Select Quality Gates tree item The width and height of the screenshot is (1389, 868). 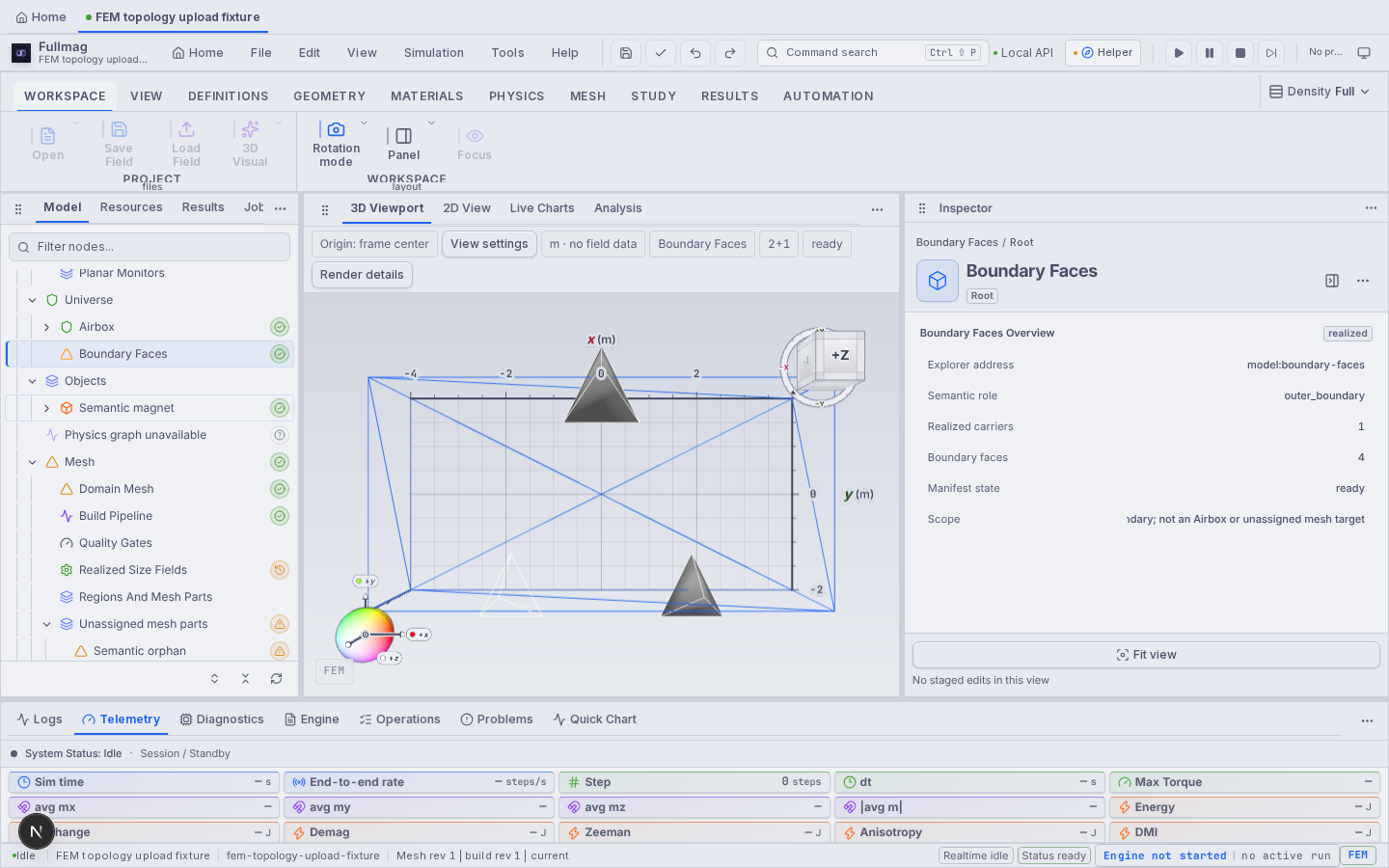(150, 543)
